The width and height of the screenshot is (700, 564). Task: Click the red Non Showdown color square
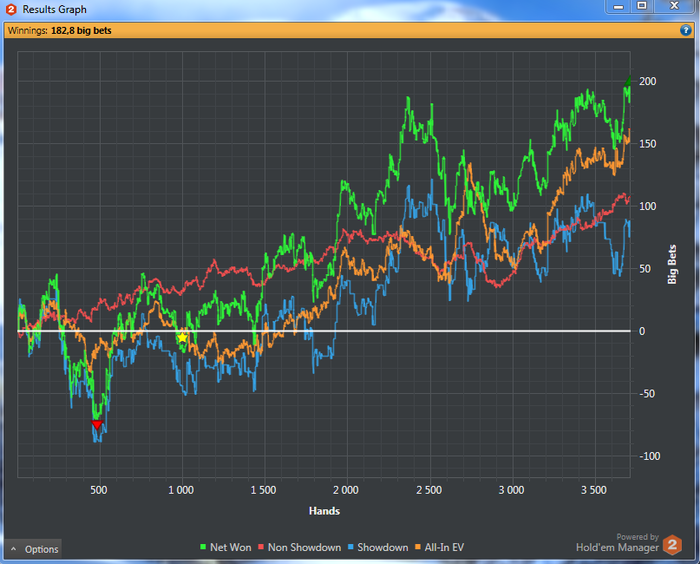pos(261,547)
